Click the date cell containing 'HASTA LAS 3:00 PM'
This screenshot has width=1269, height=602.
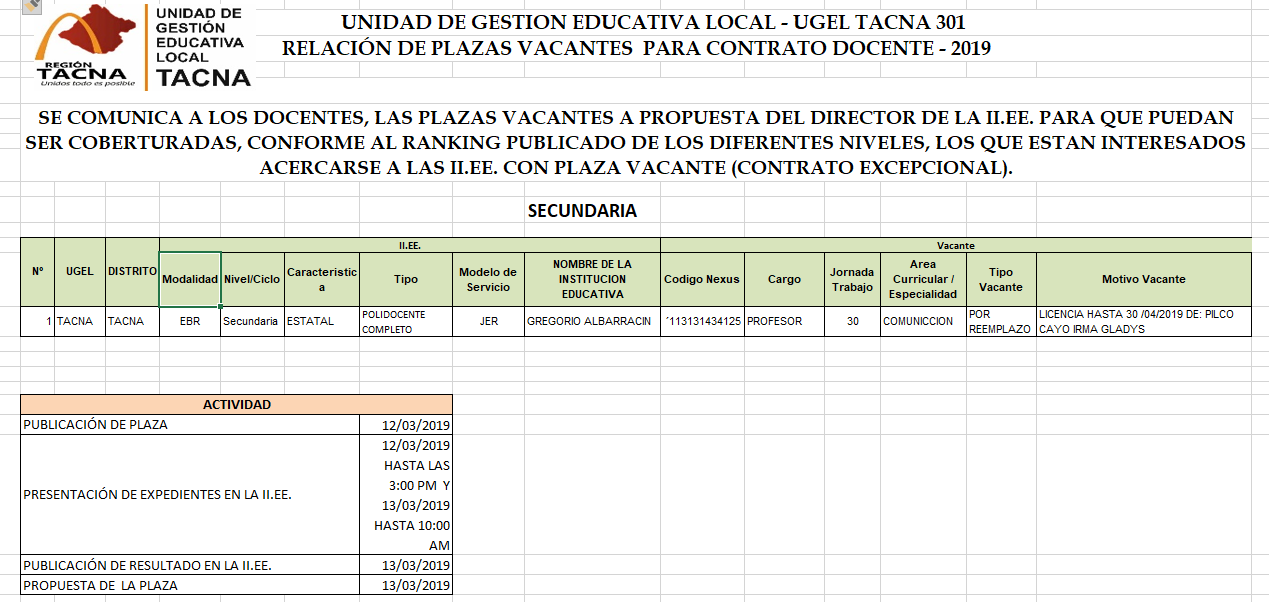[406, 495]
